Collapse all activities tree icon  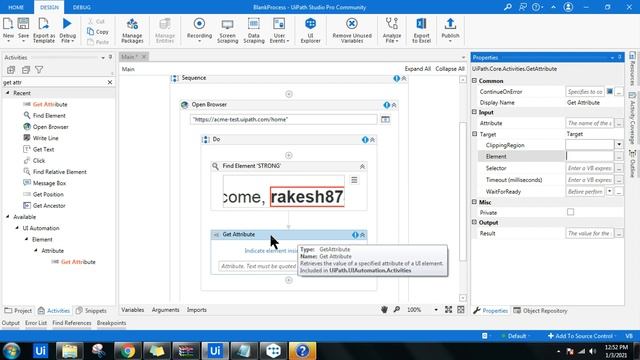pos(25,70)
